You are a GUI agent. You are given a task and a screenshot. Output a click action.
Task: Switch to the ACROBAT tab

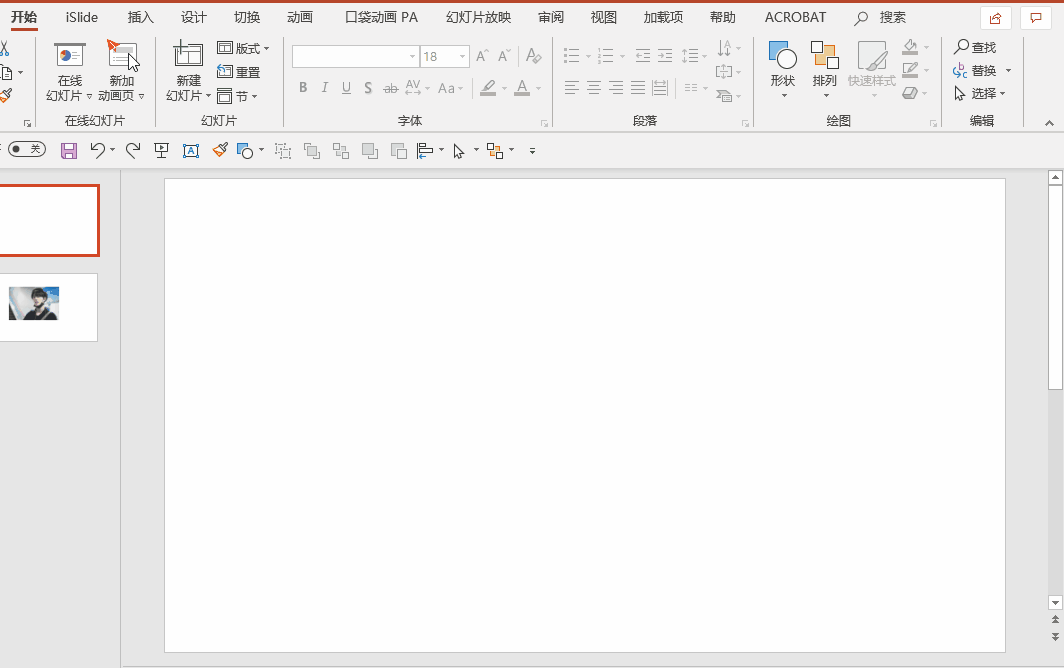(x=795, y=18)
